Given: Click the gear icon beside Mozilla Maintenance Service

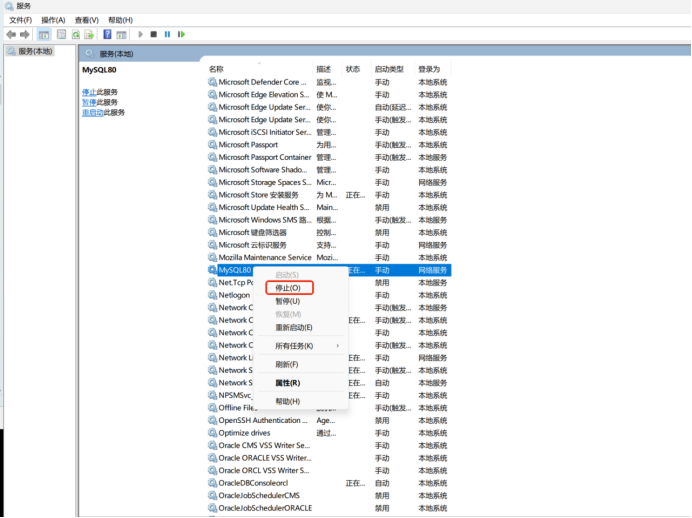Looking at the screenshot, I should click(212, 257).
